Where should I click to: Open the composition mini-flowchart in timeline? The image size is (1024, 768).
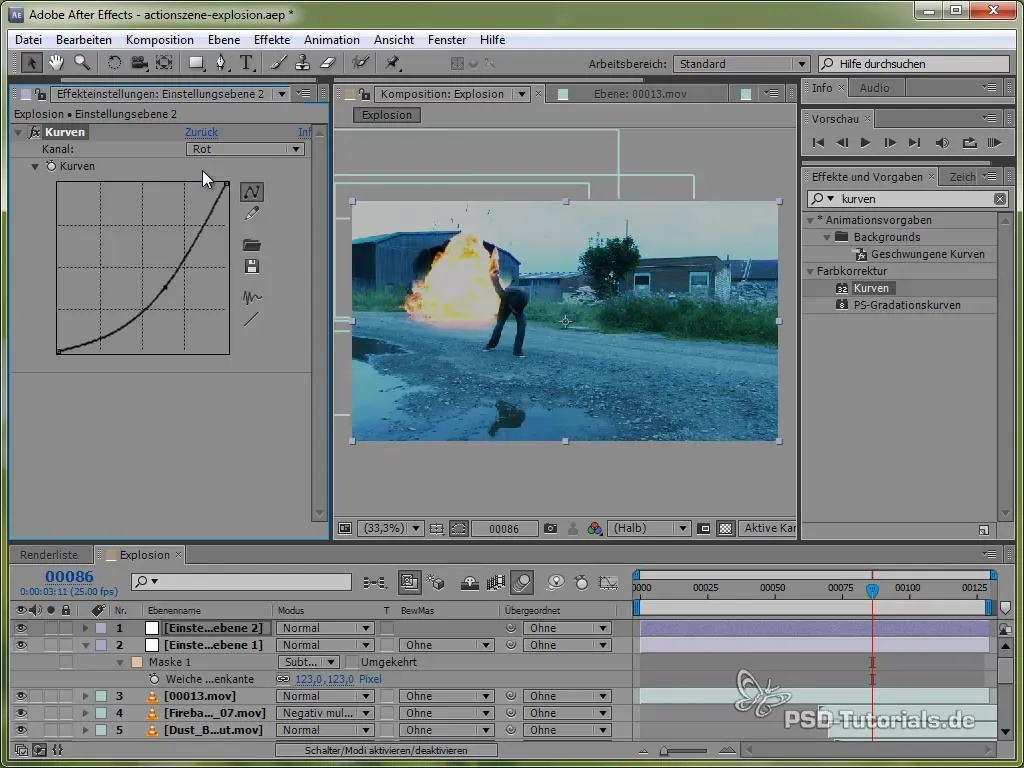[x=374, y=583]
